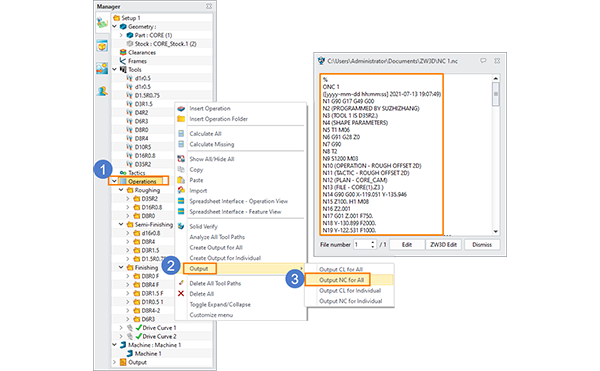Collapse the Tools node
Viewport: 600px width, 371px height.
(115, 70)
